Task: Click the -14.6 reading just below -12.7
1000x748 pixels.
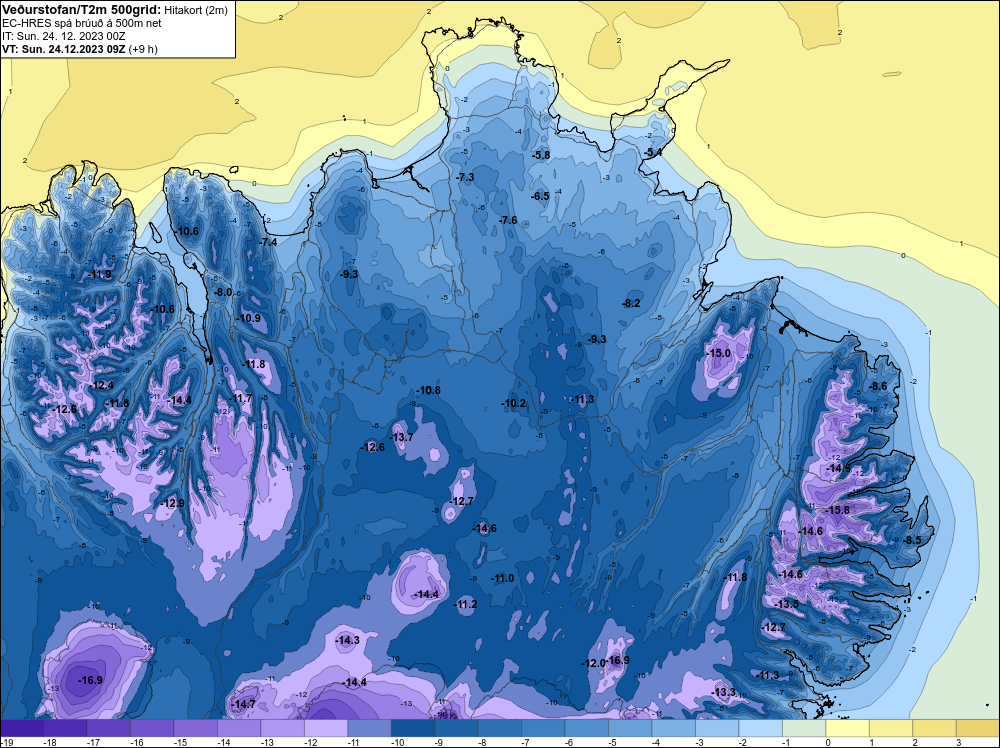Action: (484, 528)
